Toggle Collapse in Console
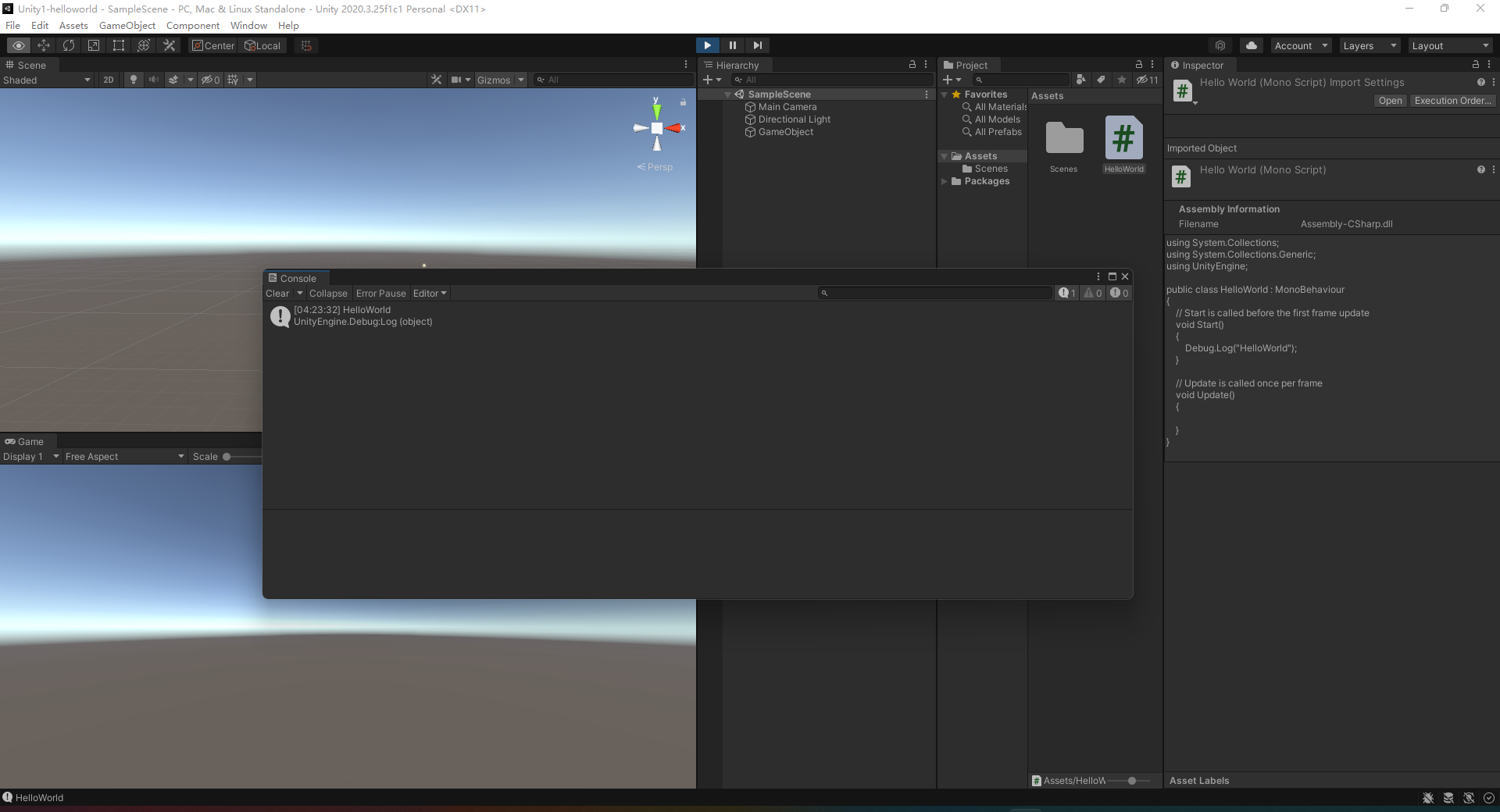 coord(328,294)
